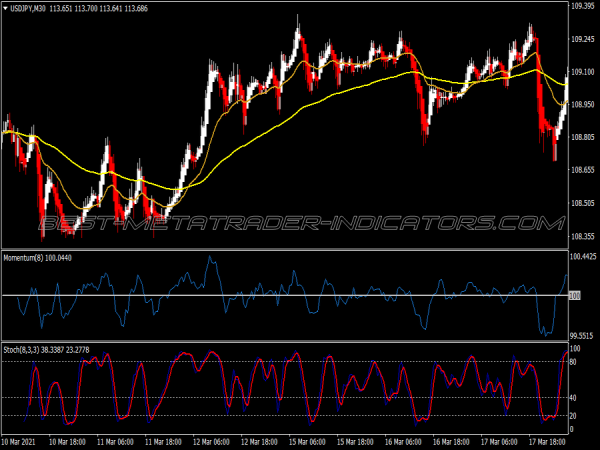Click the 109.245 price scale value
The image size is (600, 450).
(583, 39)
